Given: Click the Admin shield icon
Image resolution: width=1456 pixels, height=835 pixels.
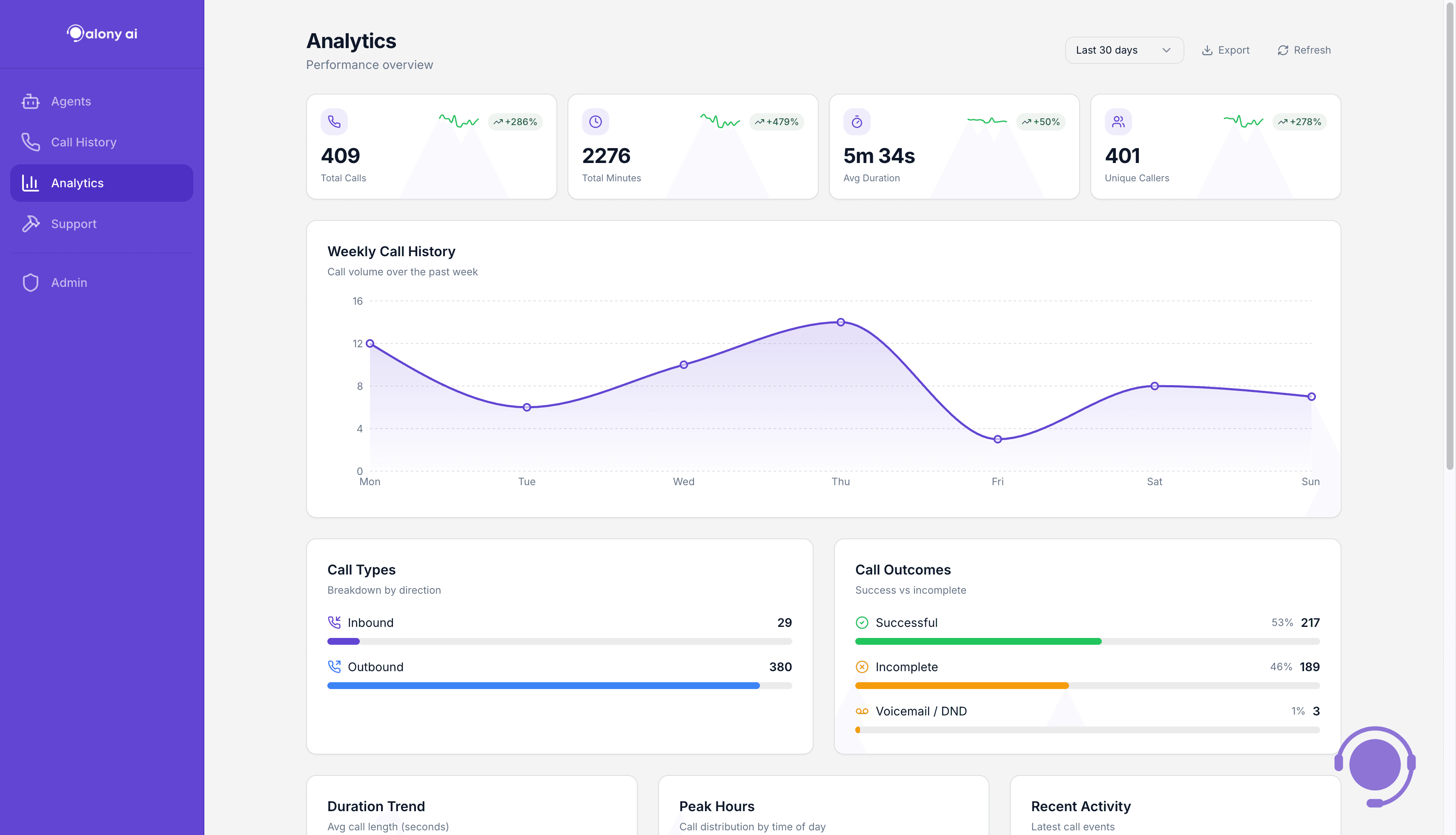Looking at the screenshot, I should (30, 282).
